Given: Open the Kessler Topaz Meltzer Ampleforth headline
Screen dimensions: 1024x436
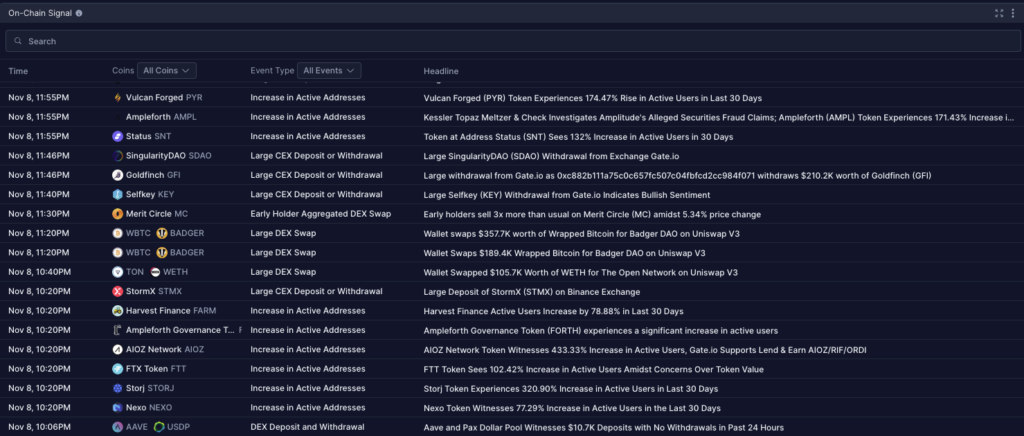Looking at the screenshot, I should 719,117.
